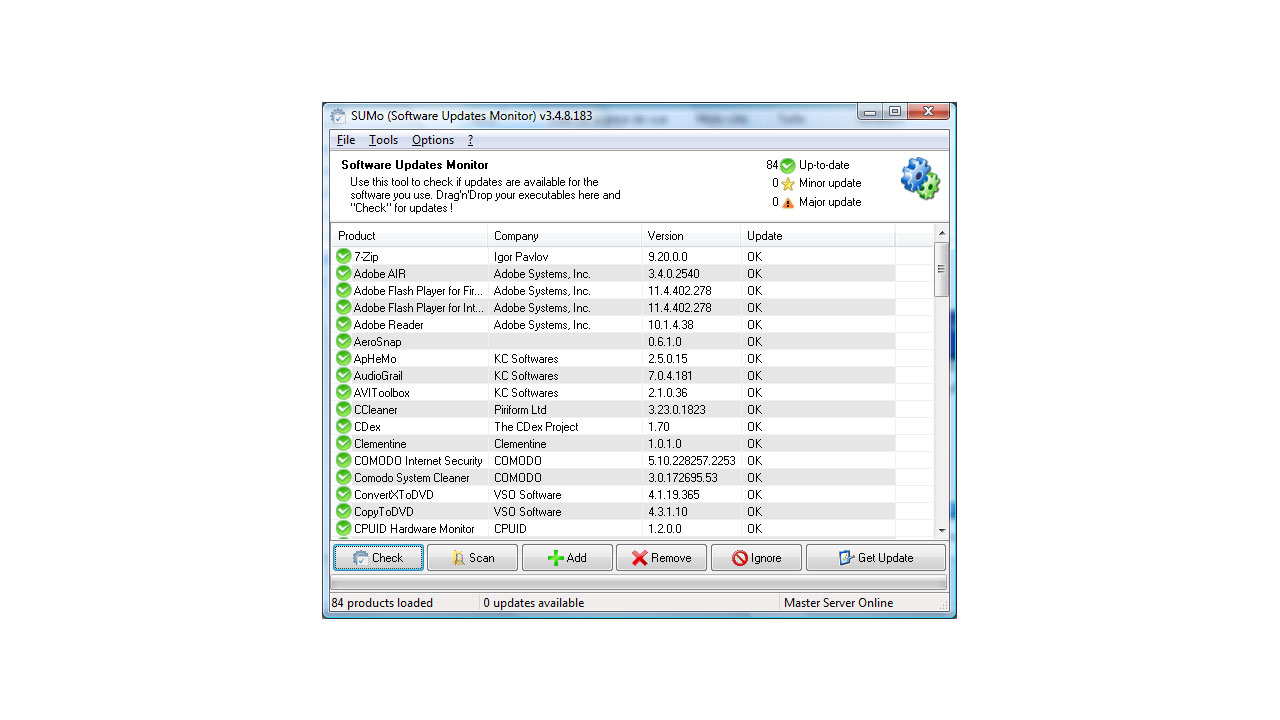Click version 3.23.0.1823 cell
This screenshot has height=720, width=1280.
[677, 410]
